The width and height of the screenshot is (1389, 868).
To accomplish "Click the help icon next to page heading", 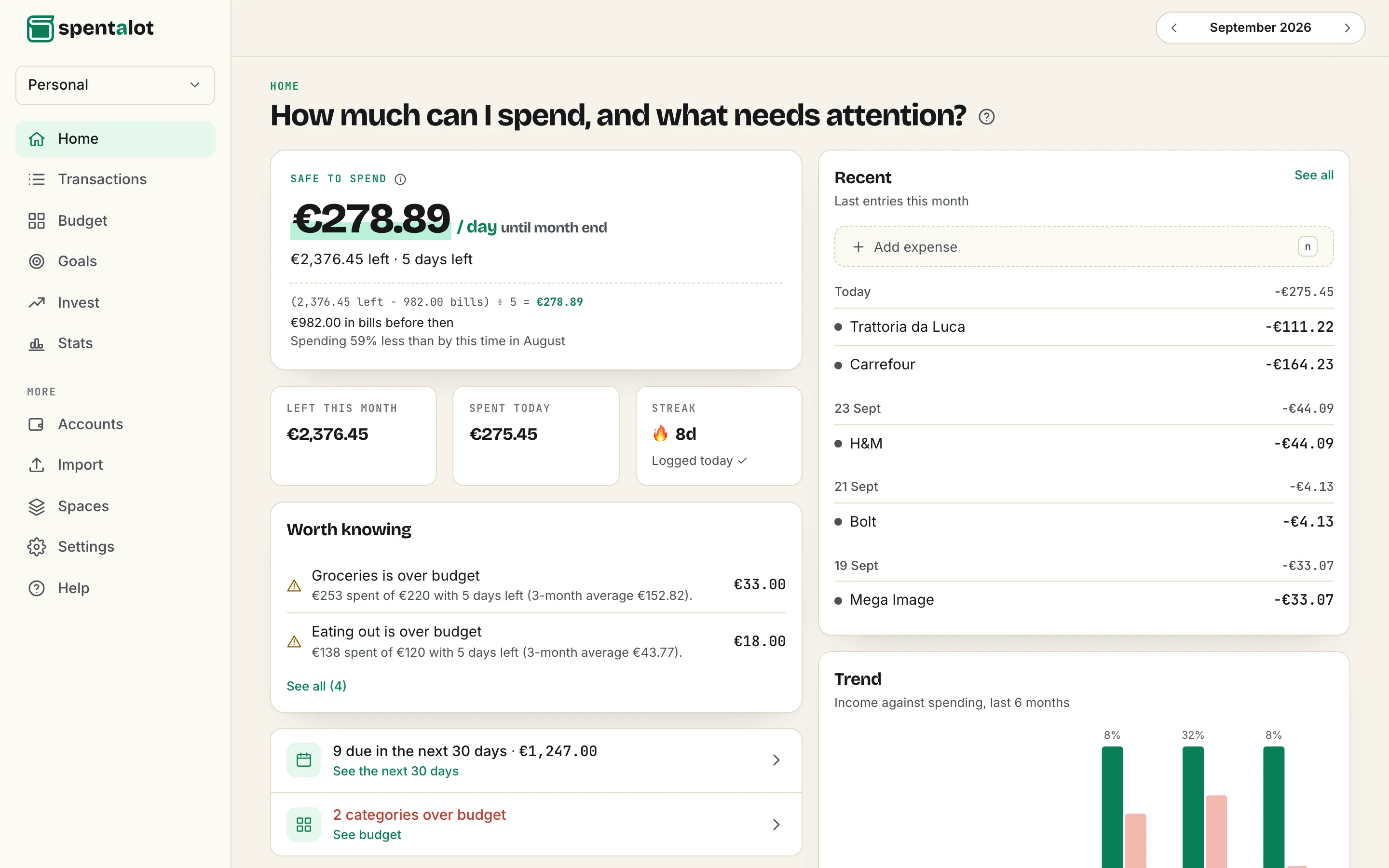I will pyautogui.click(x=987, y=117).
